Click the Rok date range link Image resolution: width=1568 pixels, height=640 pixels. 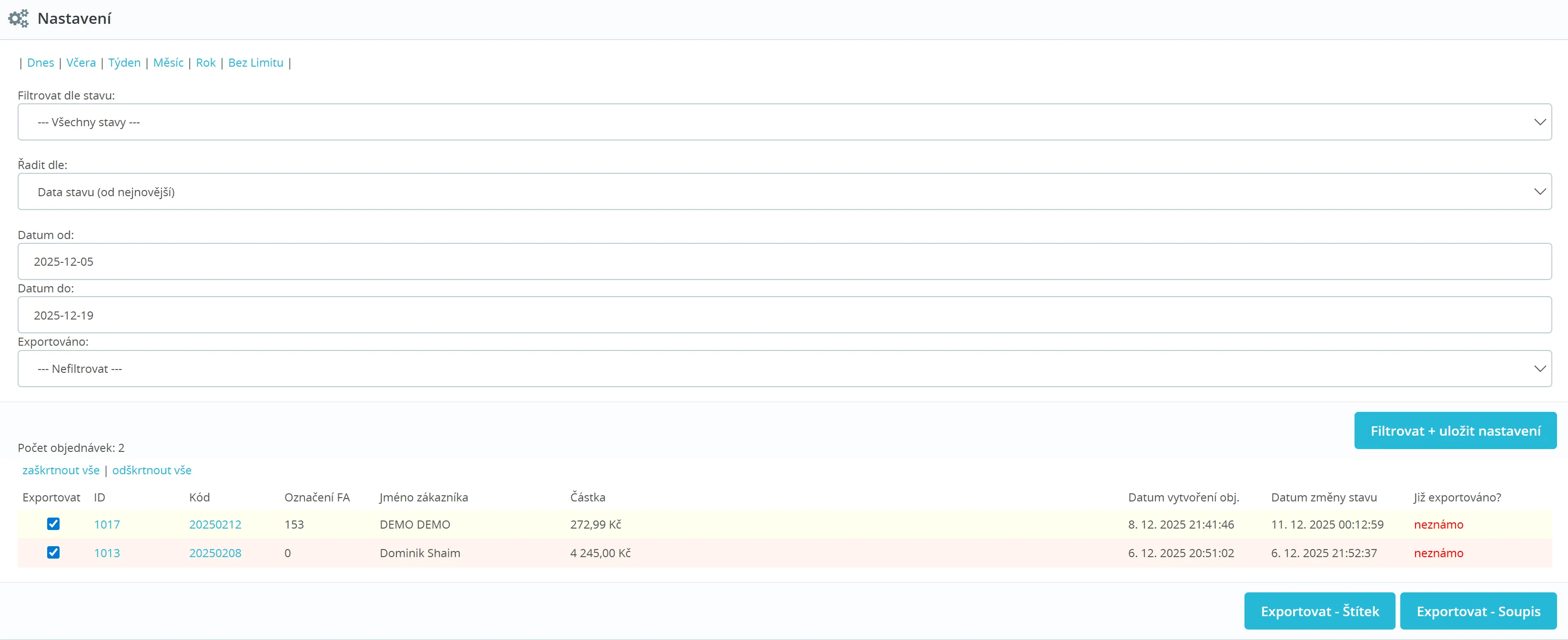point(206,63)
